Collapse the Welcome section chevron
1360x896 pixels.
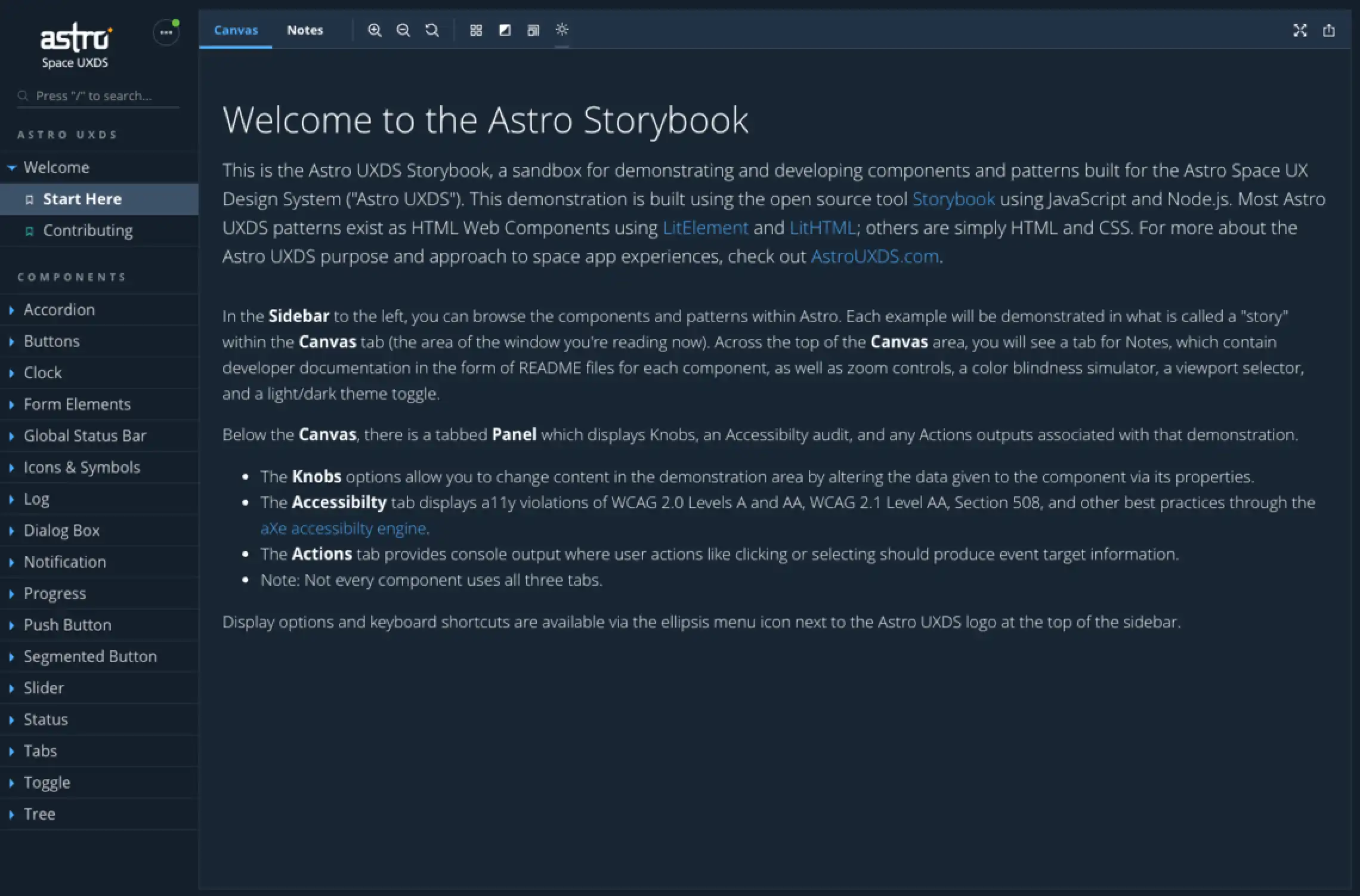(11, 168)
